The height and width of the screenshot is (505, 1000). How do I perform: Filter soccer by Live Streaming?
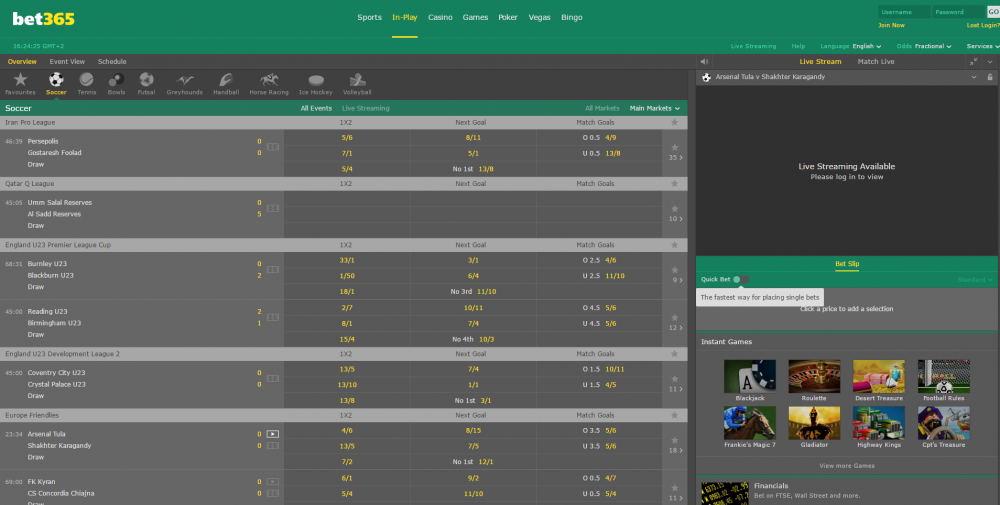click(365, 108)
